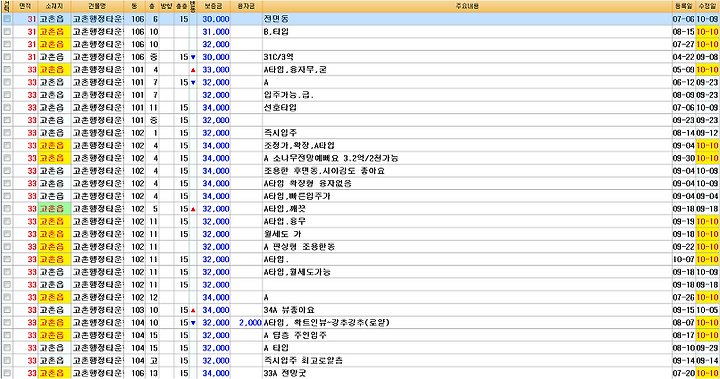Click the 건물명 column header

(97, 6)
